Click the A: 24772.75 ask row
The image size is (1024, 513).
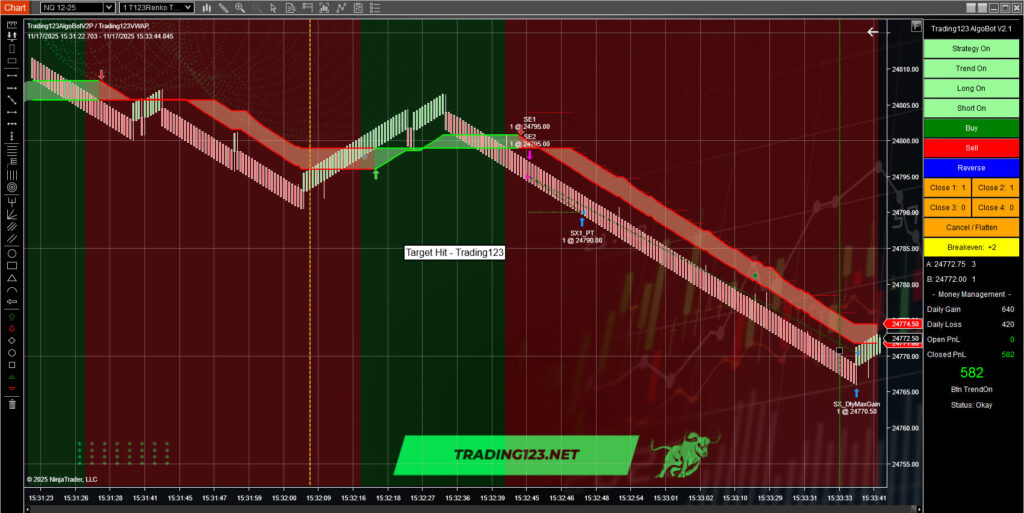pyautogui.click(x=951, y=264)
